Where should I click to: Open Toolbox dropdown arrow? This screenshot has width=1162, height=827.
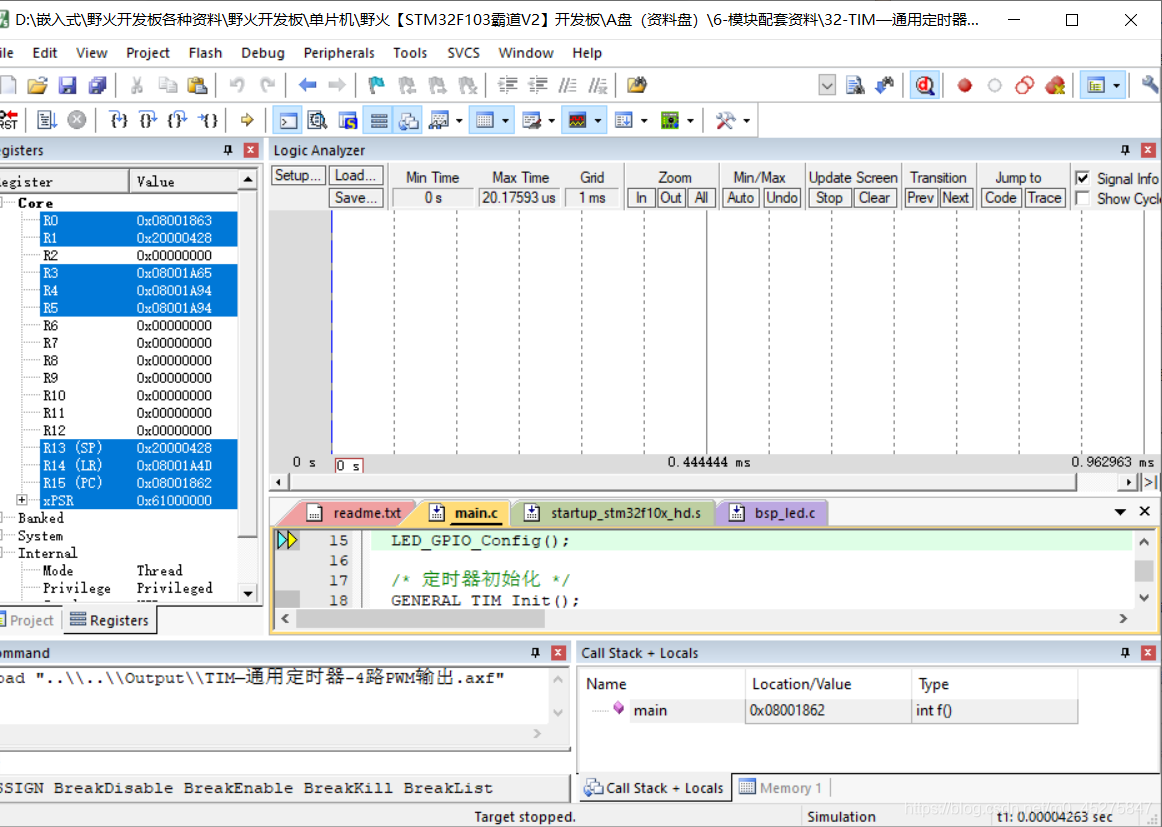click(746, 120)
